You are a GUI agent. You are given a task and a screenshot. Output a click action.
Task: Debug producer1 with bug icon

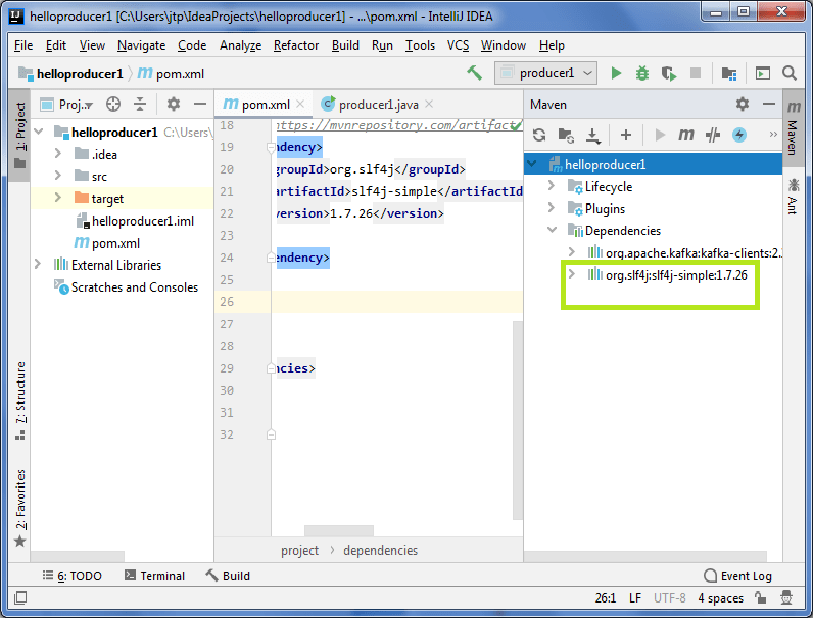[642, 73]
